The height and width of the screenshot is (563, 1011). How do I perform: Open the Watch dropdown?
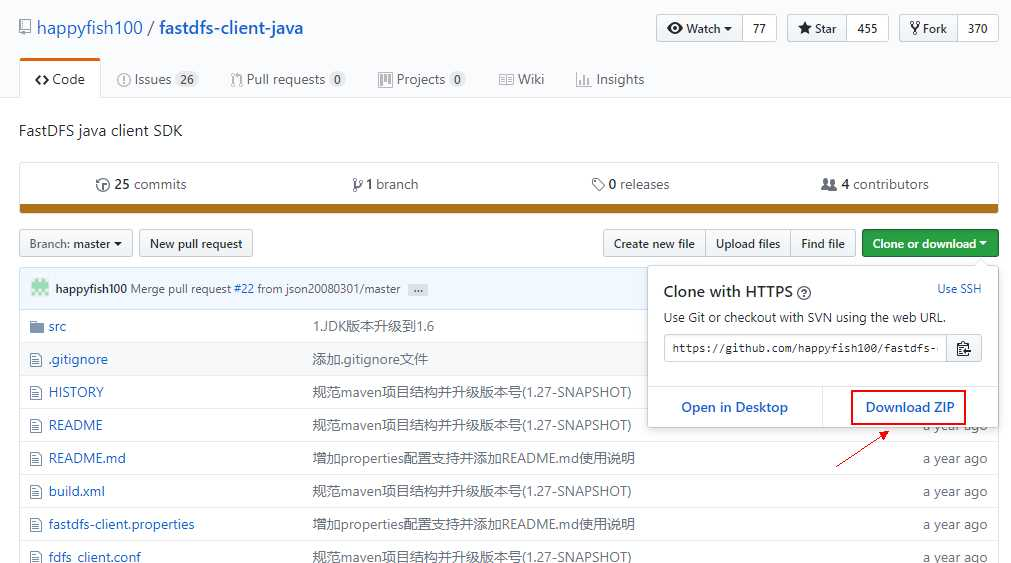pos(699,29)
